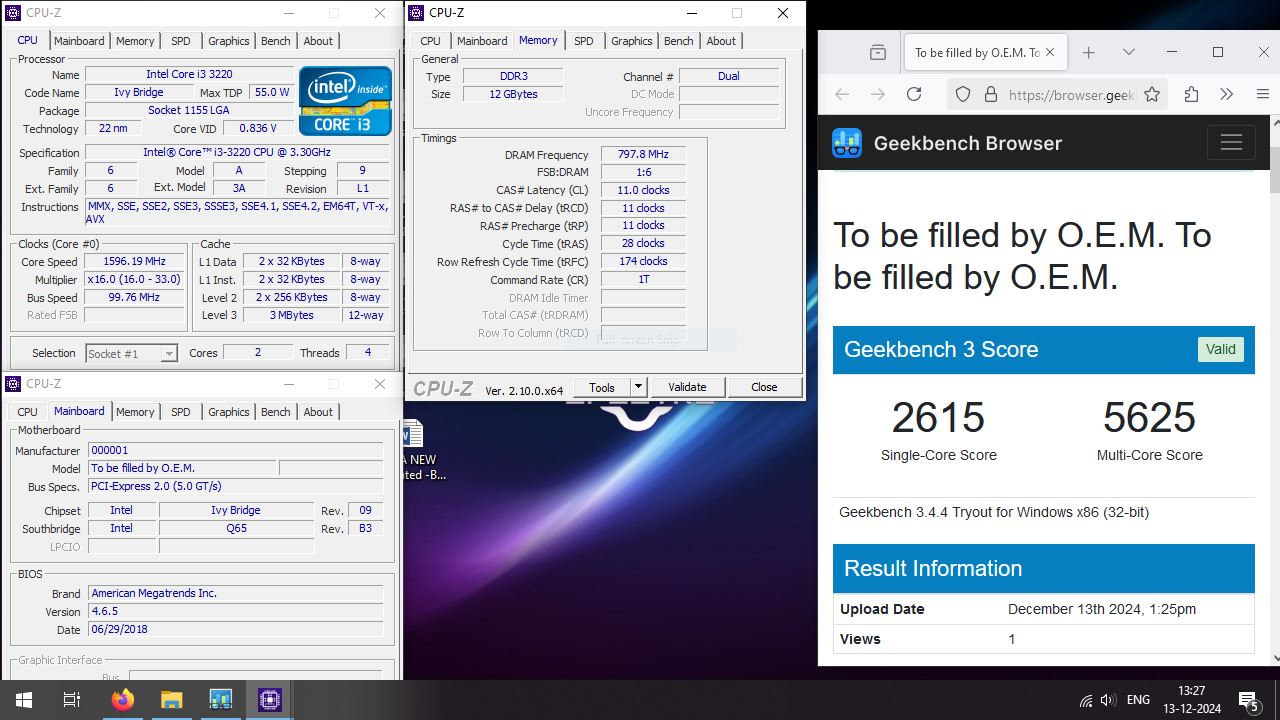Open a new Firefox tab
The image size is (1280, 720).
1089,52
